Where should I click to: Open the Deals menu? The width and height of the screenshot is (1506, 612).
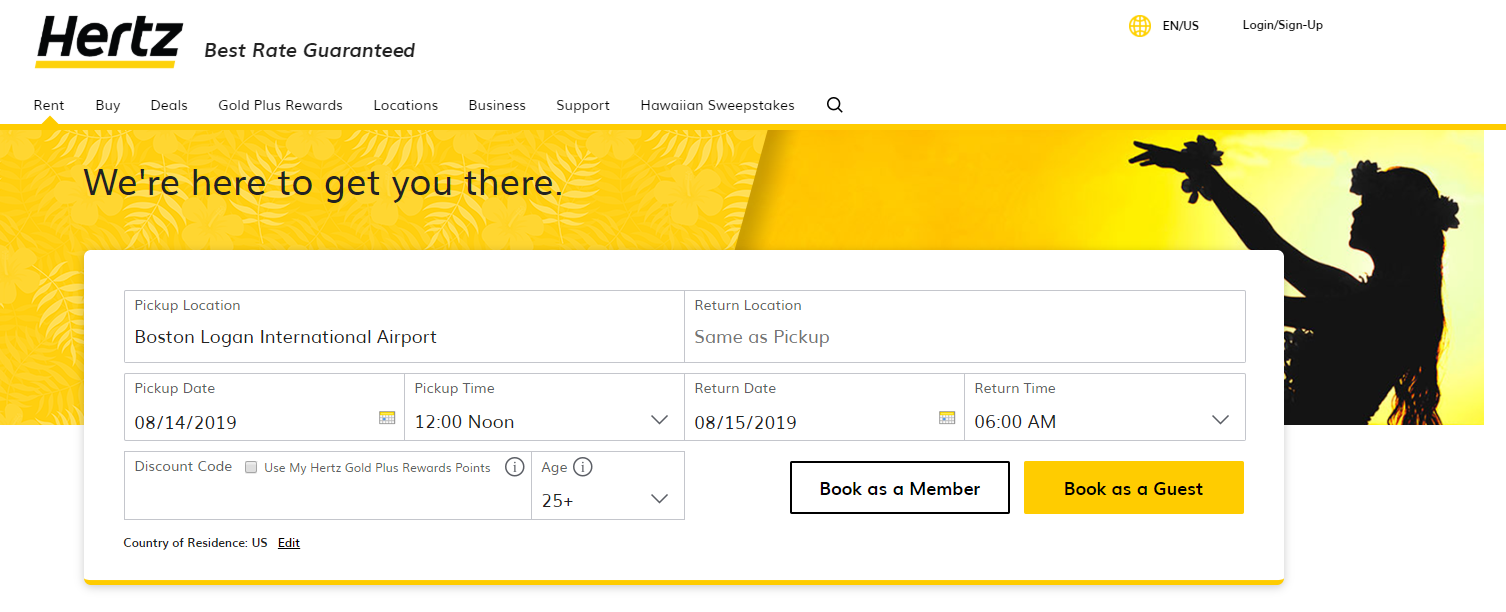[169, 105]
